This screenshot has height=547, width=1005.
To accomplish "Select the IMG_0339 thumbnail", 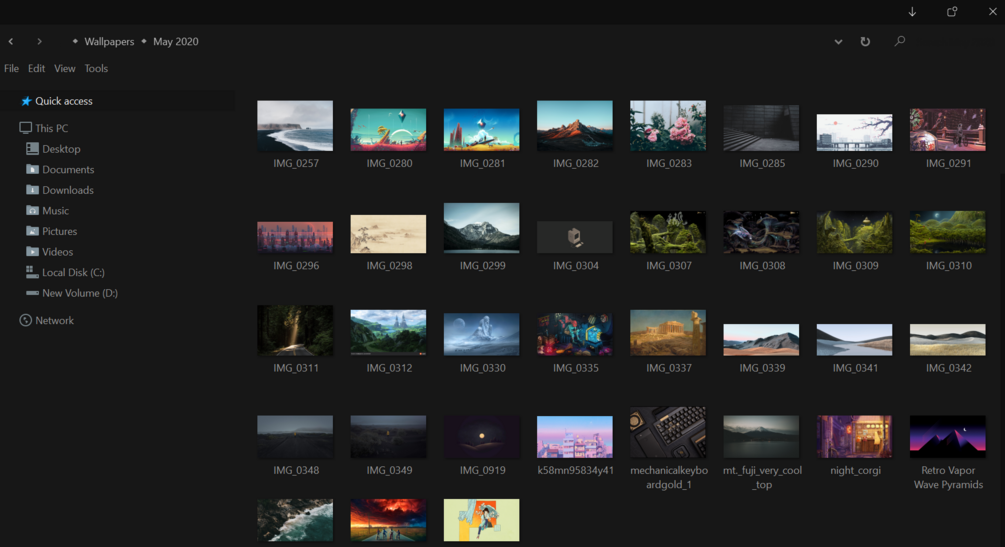I will pyautogui.click(x=761, y=340).
